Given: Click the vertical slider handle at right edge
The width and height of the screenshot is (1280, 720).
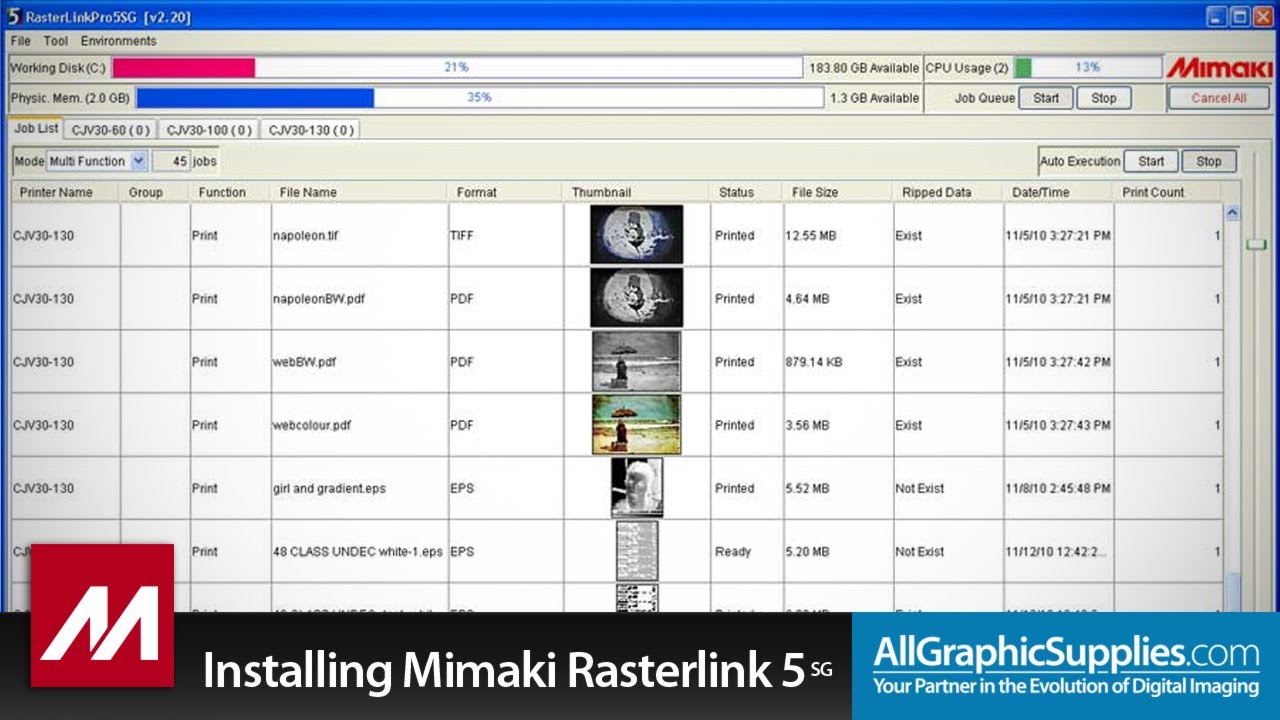Looking at the screenshot, I should click(x=1256, y=243).
